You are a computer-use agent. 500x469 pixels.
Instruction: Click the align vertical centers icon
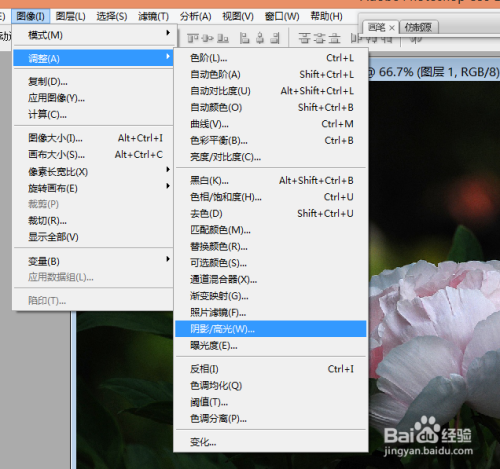tap(208, 38)
